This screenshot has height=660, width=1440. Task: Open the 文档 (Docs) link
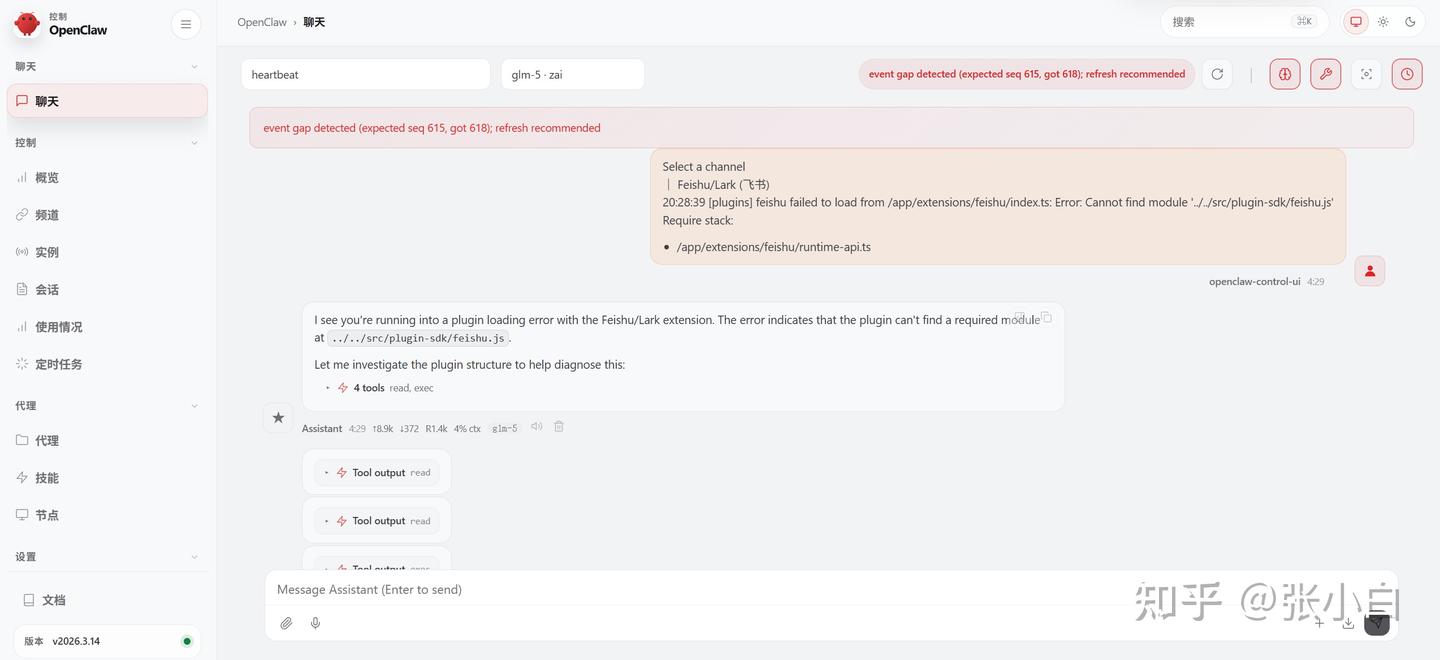tap(53, 600)
